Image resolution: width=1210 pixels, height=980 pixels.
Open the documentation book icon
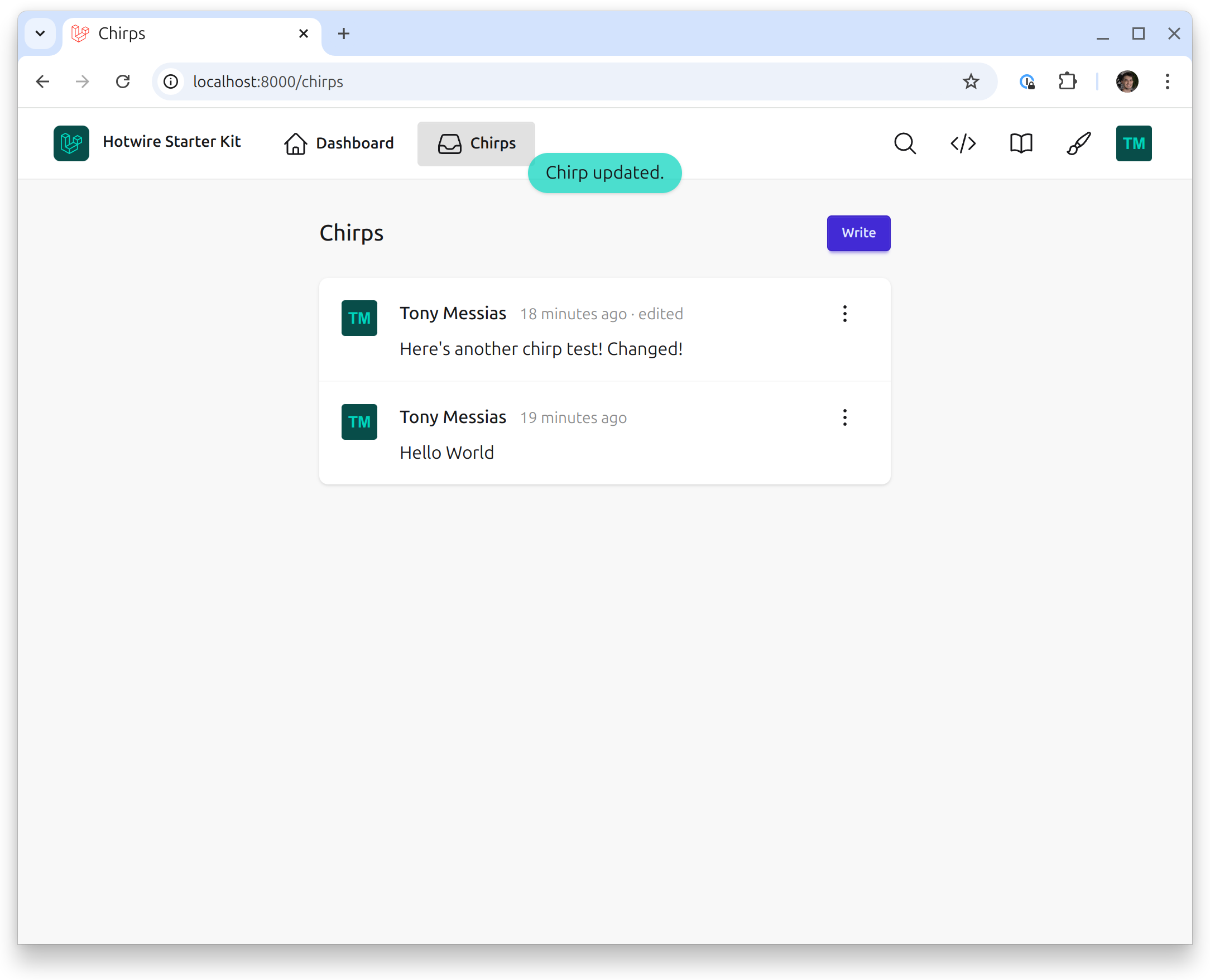[1021, 143]
